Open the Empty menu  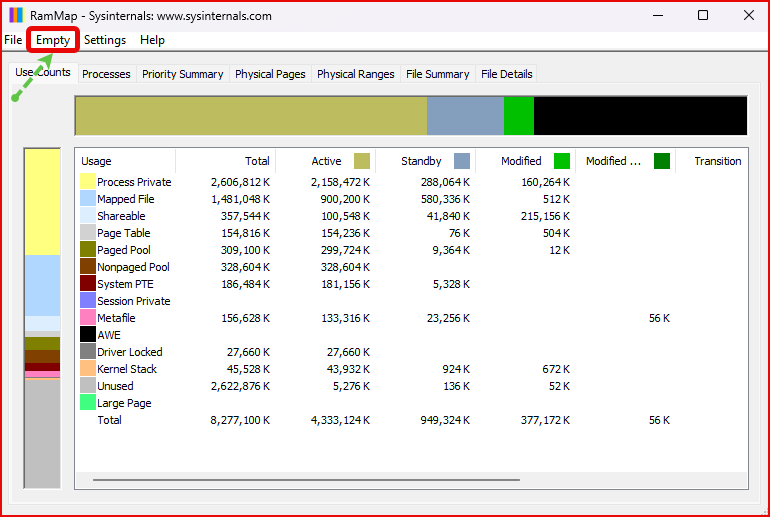[53, 40]
